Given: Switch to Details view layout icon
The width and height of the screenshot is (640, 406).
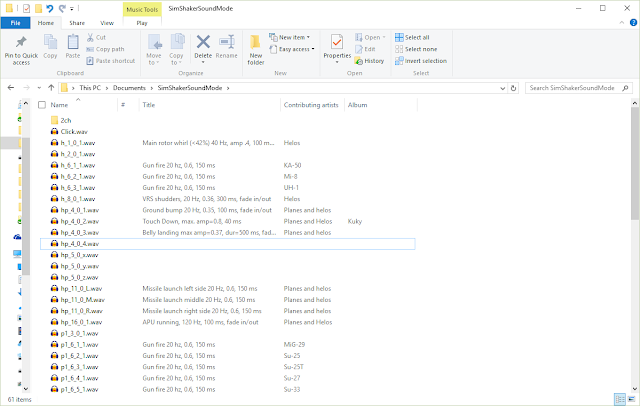Looking at the screenshot, I should pos(620,399).
